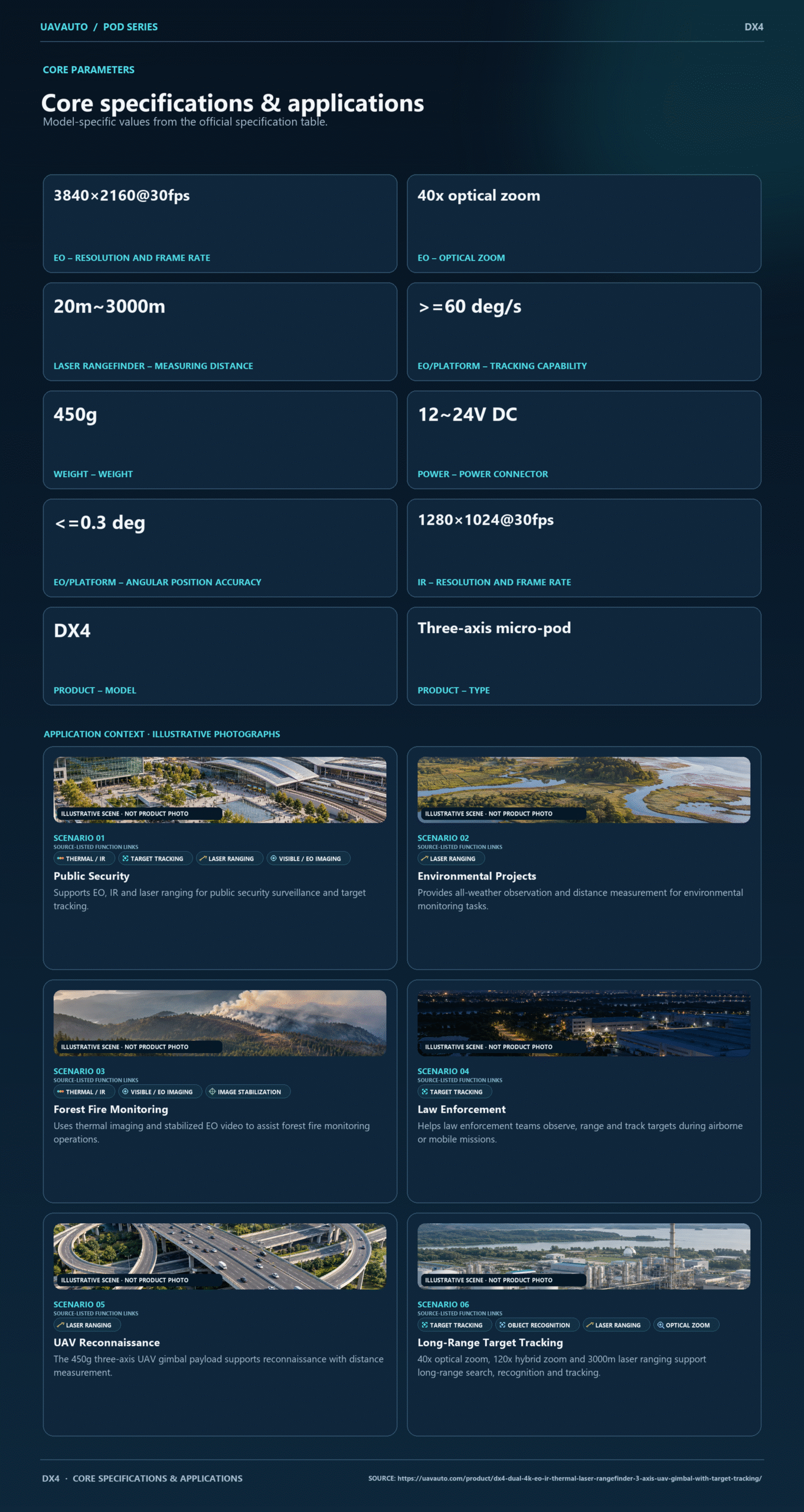
Task: Select Visible / EO Imaging icon under Scenario 01
Action: [273, 859]
